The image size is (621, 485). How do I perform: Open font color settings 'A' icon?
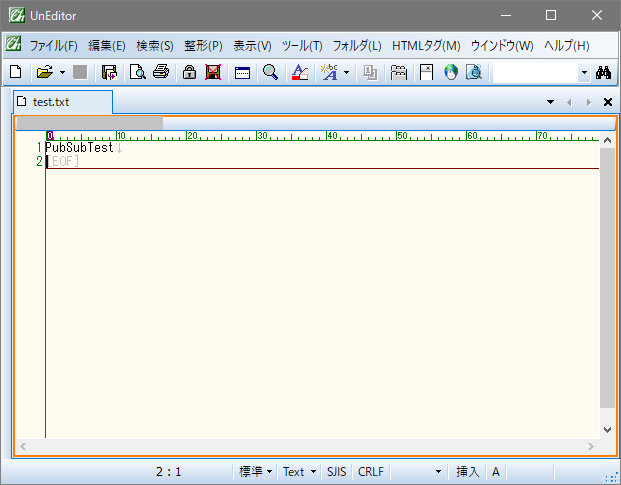click(x=300, y=72)
